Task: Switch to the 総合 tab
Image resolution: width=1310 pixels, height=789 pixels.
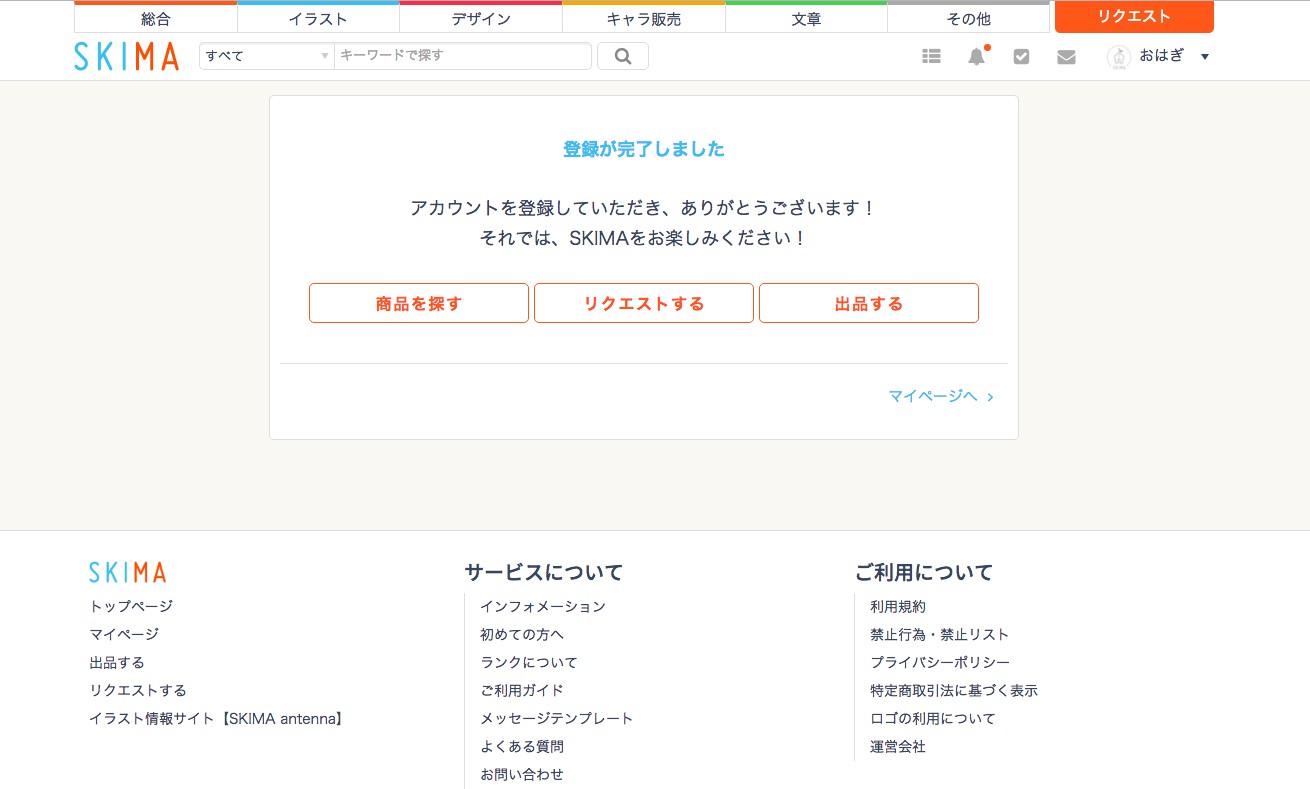Action: 156,18
